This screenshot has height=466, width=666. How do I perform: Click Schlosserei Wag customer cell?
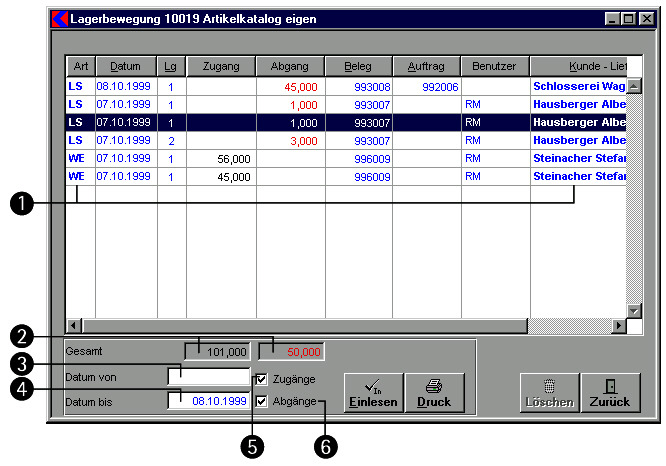(x=579, y=87)
